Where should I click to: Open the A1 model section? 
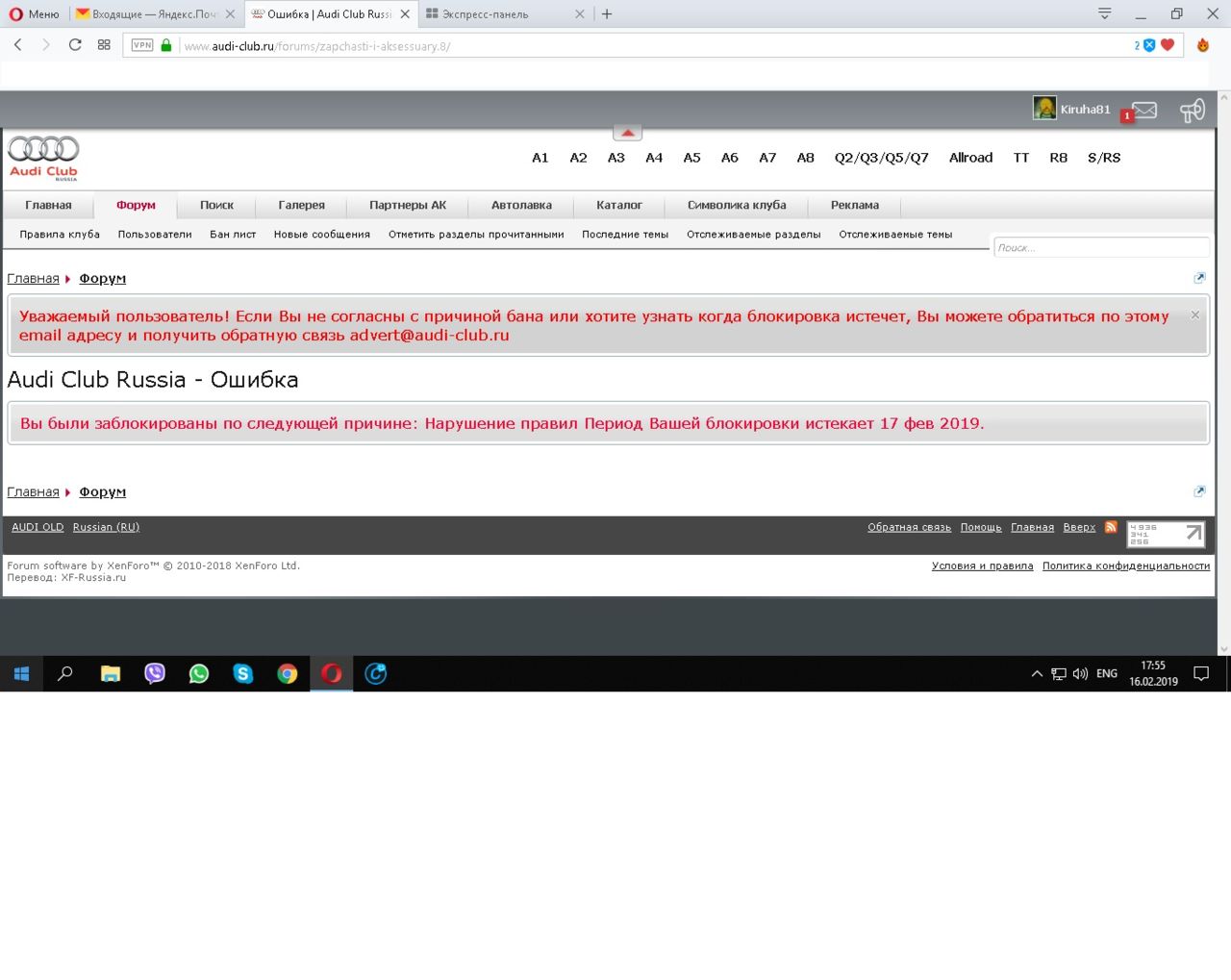tap(540, 158)
